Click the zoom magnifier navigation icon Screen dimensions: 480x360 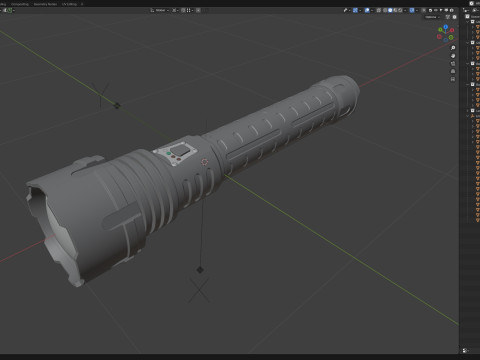click(453, 48)
